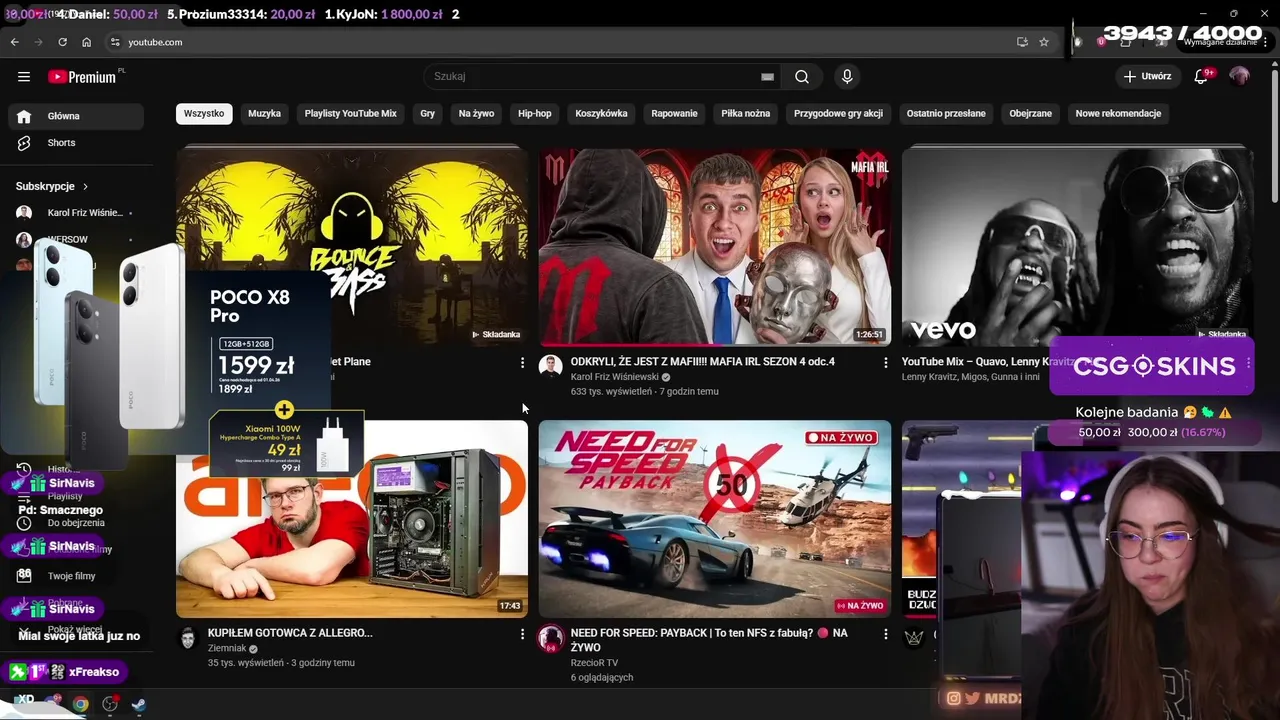
Task: Open the MAFIA IRL SEZON 4 odc.4 title
Action: (x=702, y=362)
